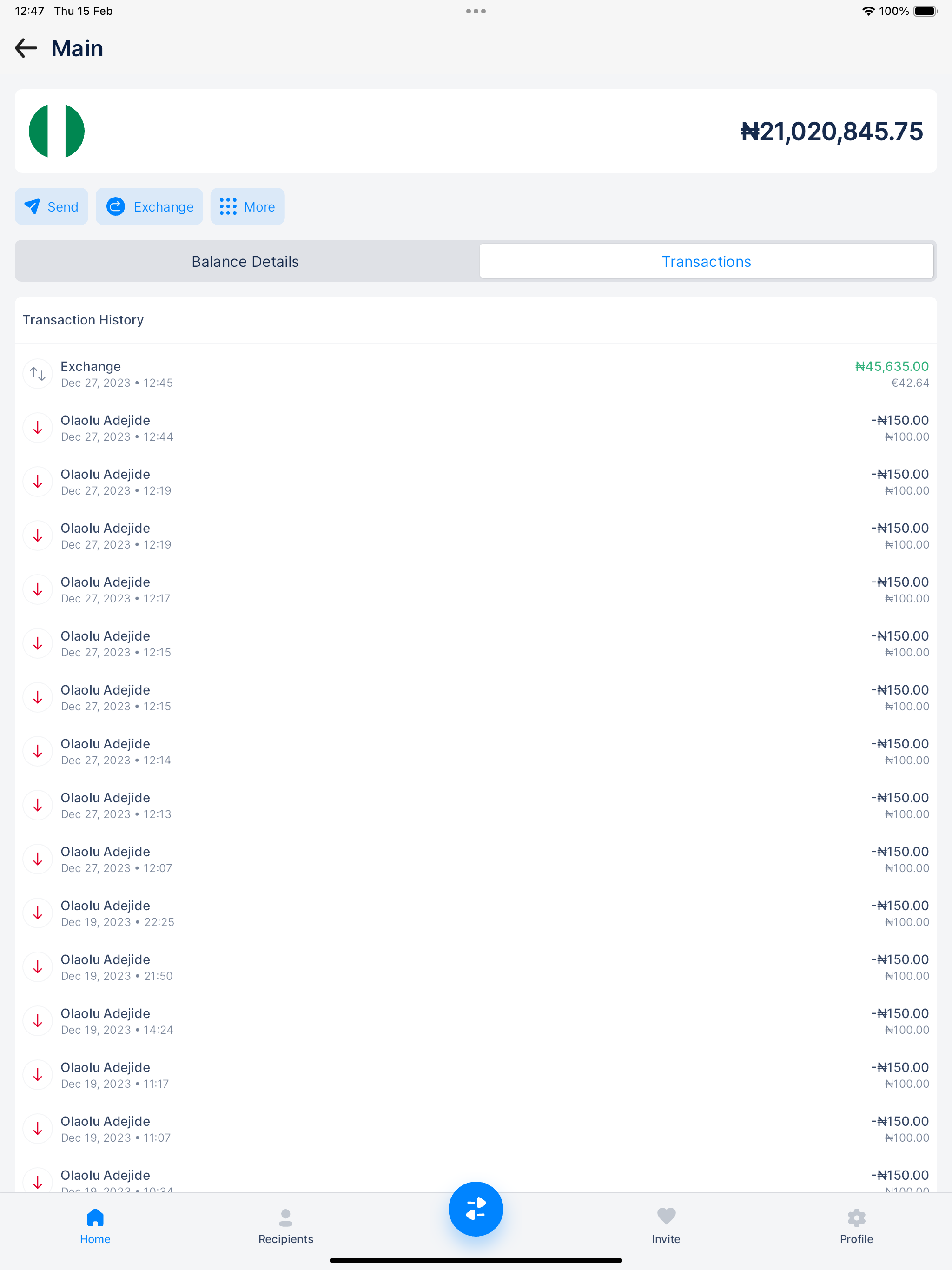Open Dec 19 transaction at 22:25
This screenshot has height=1270, width=952.
(476, 913)
